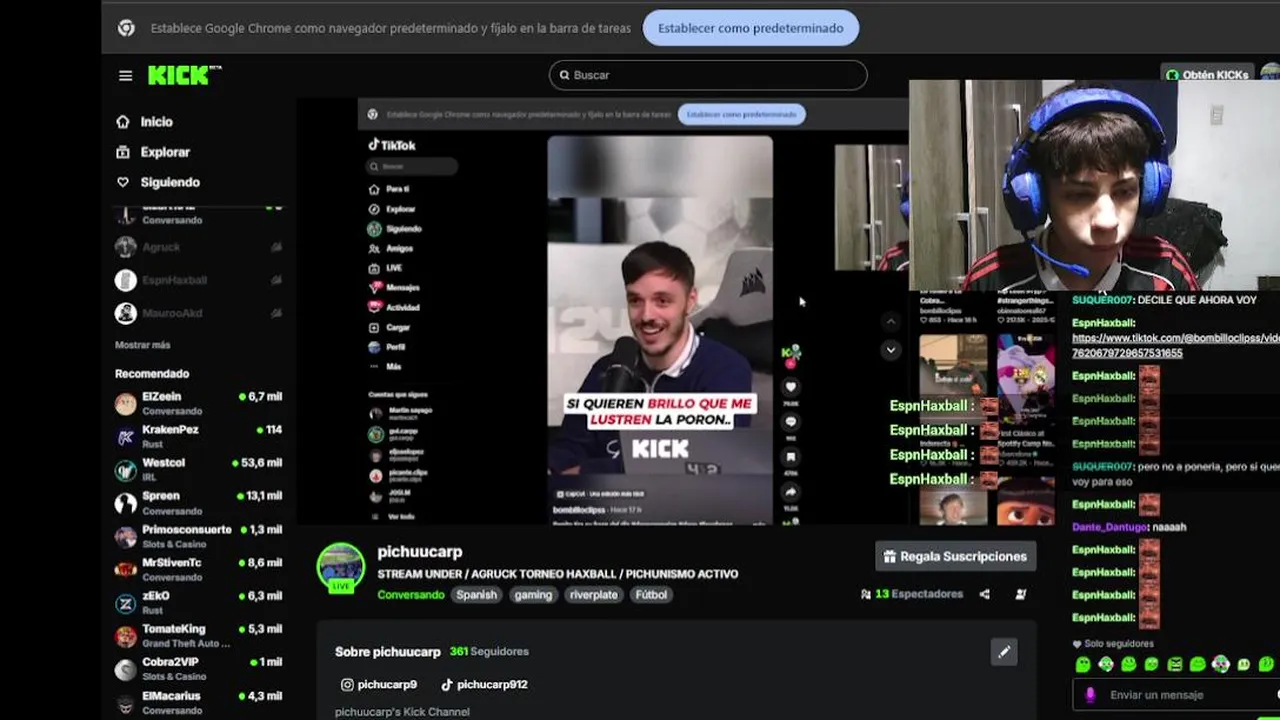Go to next TikTok video down chevron

pos(890,350)
